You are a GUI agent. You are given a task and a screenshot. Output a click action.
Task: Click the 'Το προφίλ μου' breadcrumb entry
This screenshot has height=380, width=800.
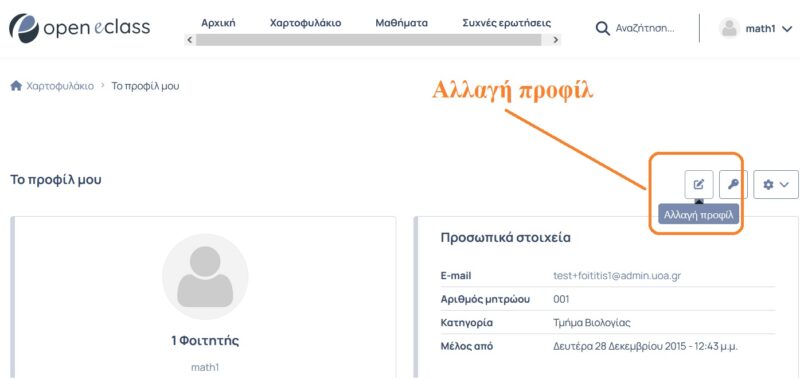coord(145,86)
